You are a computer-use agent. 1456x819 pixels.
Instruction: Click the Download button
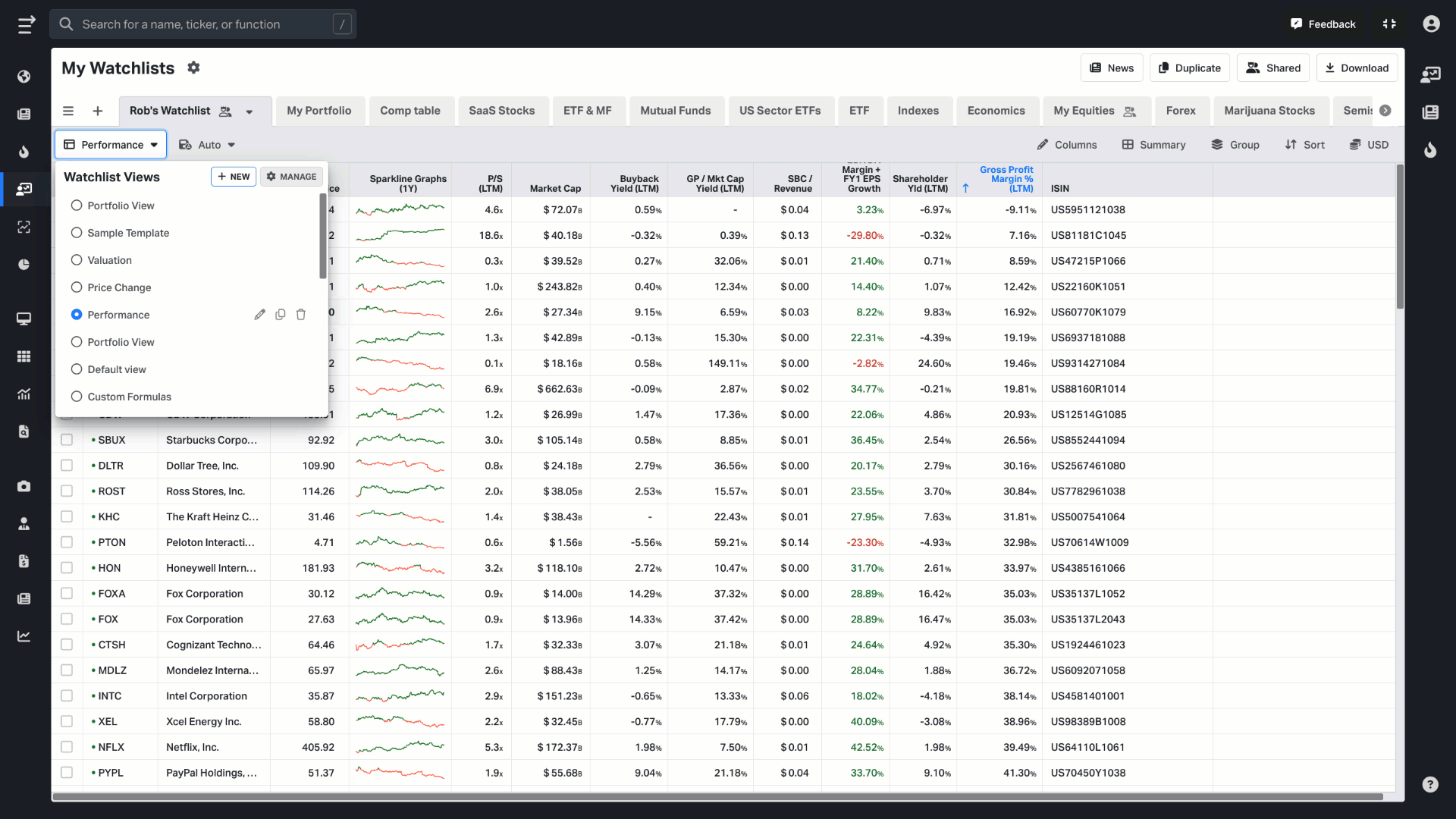pos(1357,67)
